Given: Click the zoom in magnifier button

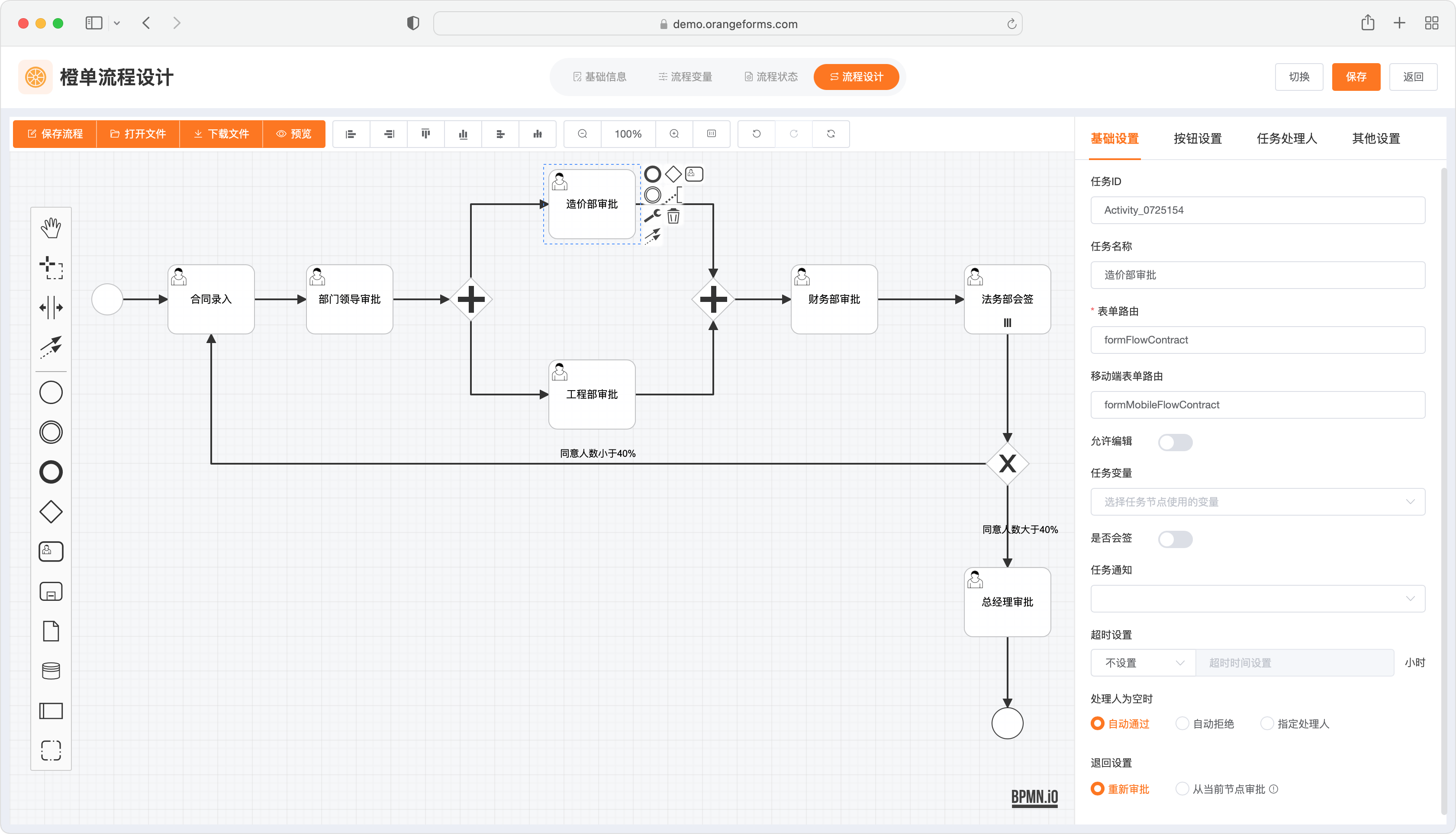Looking at the screenshot, I should click(674, 134).
